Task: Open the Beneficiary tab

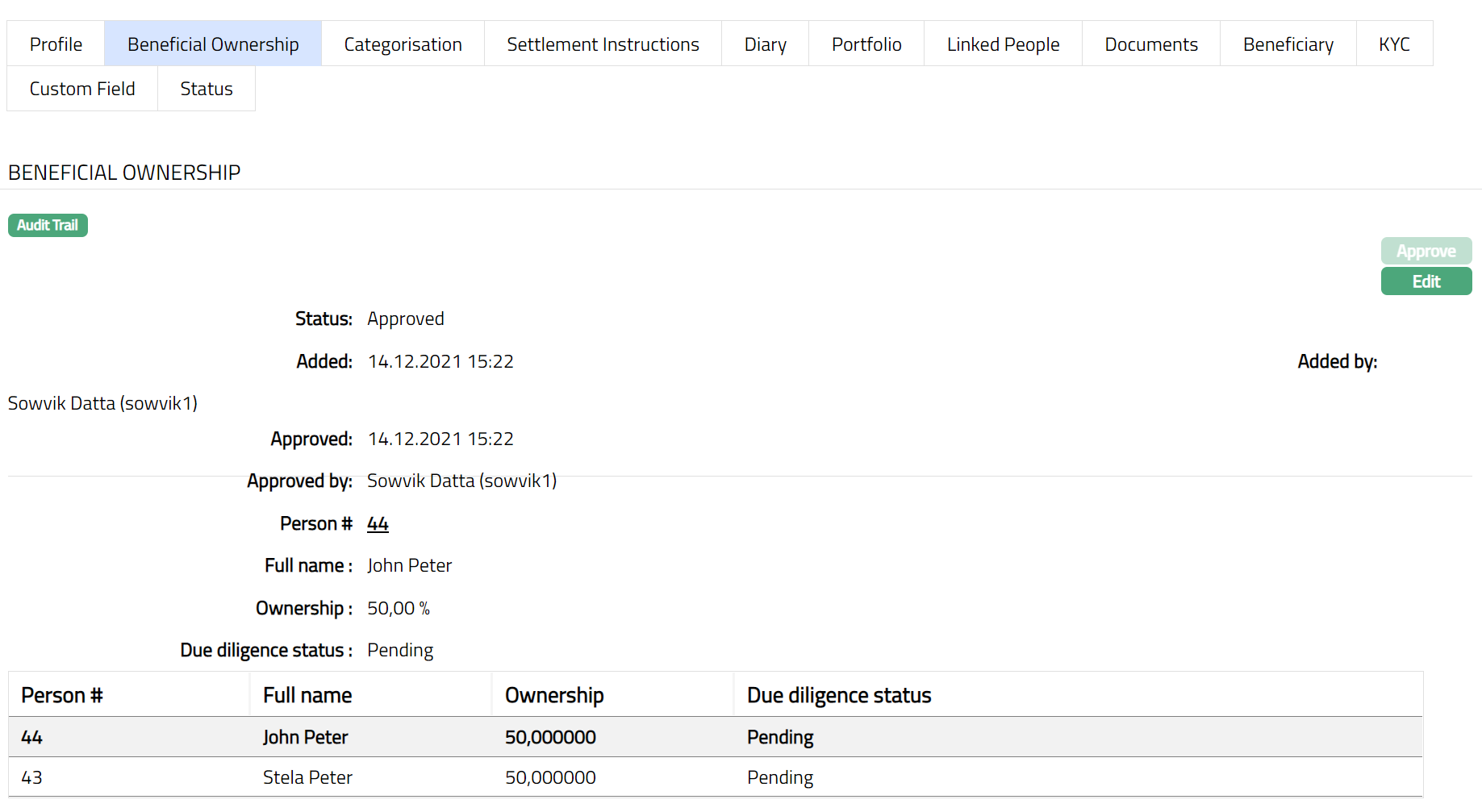Action: (x=1288, y=44)
